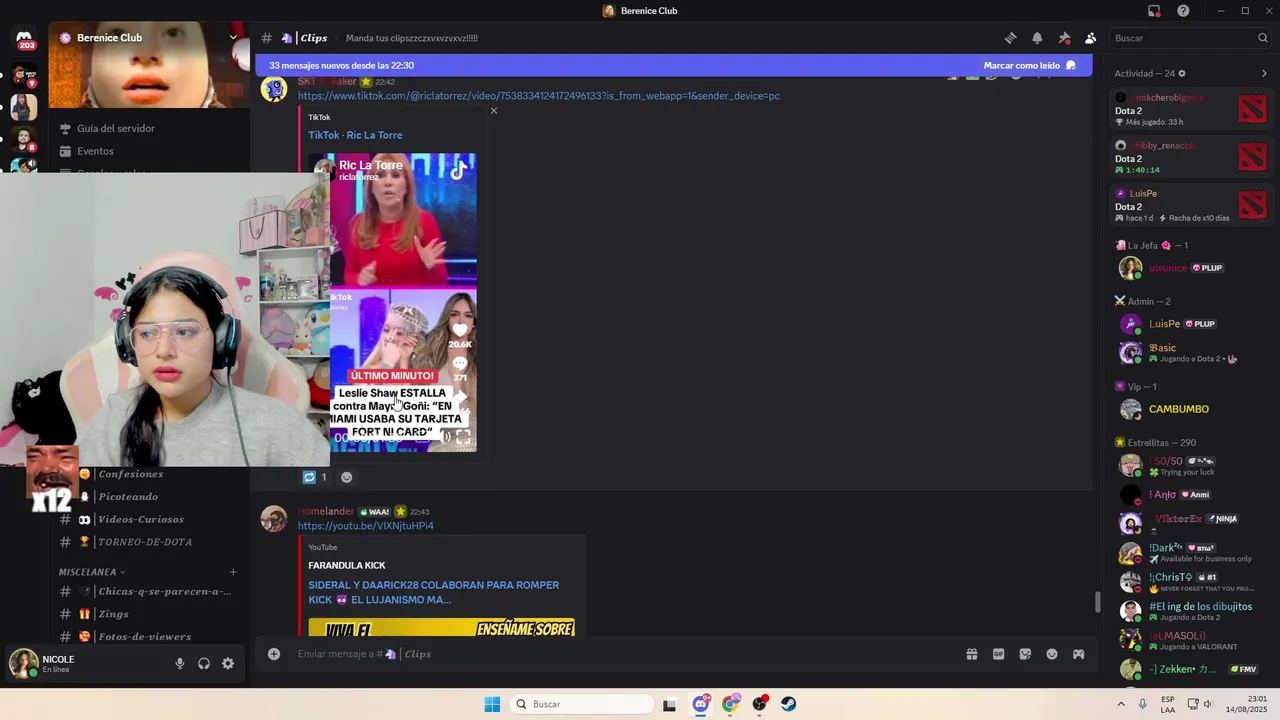
Task: Click the message input field for Clips
Action: pos(625,654)
